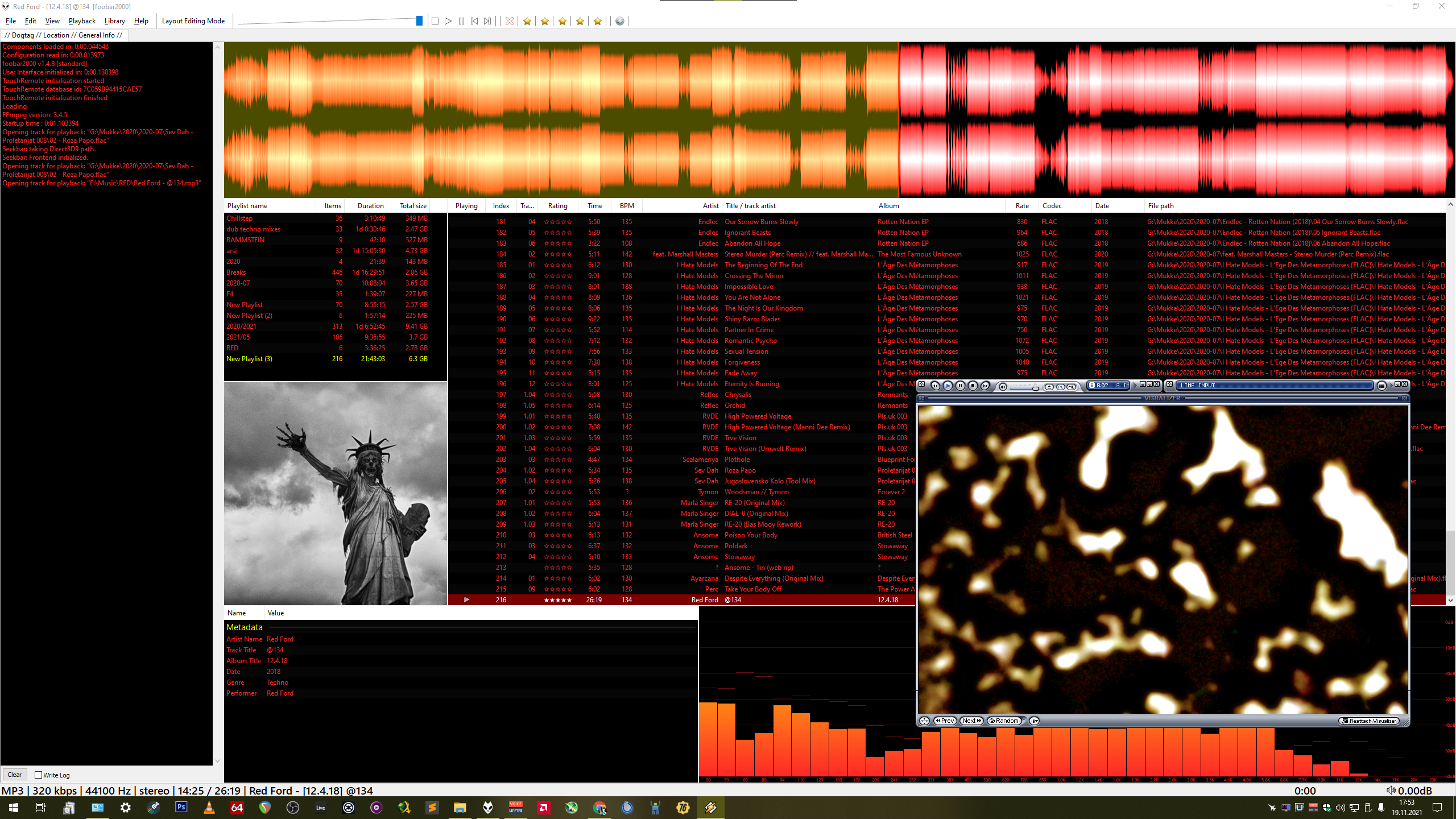
Task: Sort by the BPM column header
Action: click(627, 206)
